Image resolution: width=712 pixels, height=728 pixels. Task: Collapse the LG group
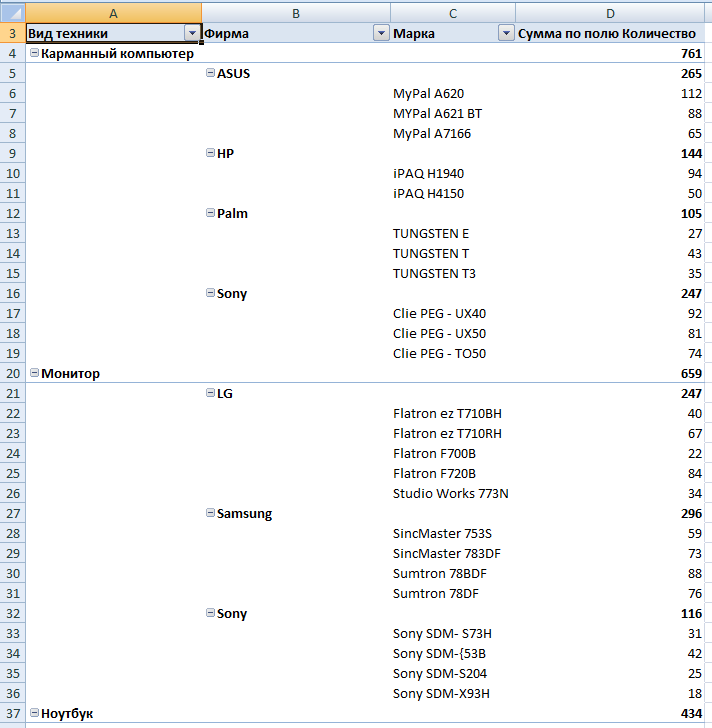tap(210, 393)
